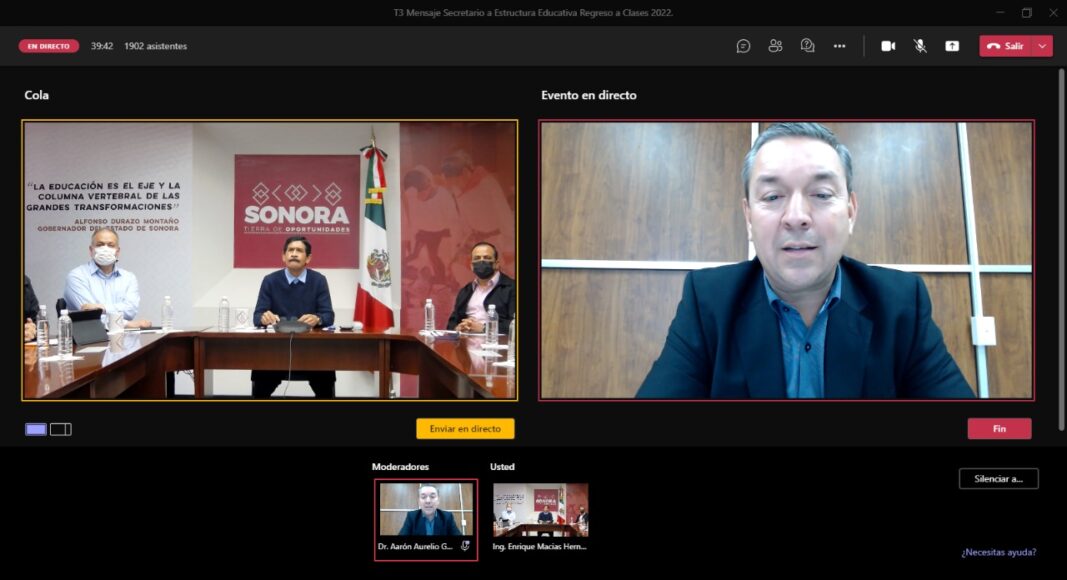Click the Salir leave button
Image resolution: width=1067 pixels, height=580 pixels.
1006,46
